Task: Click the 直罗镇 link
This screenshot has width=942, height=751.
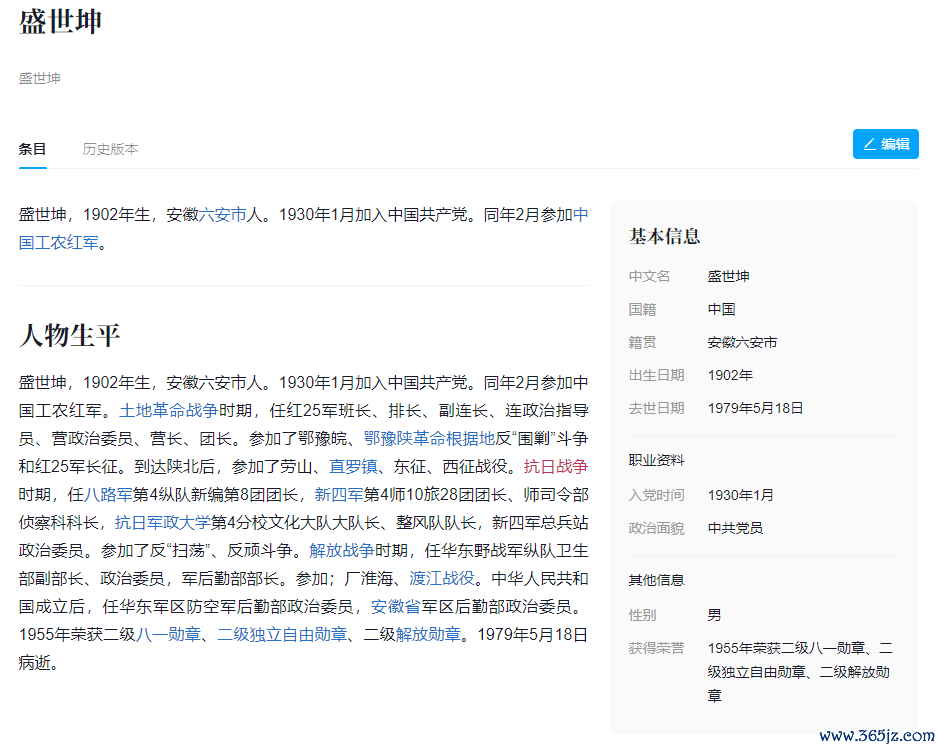Action: pos(353,466)
